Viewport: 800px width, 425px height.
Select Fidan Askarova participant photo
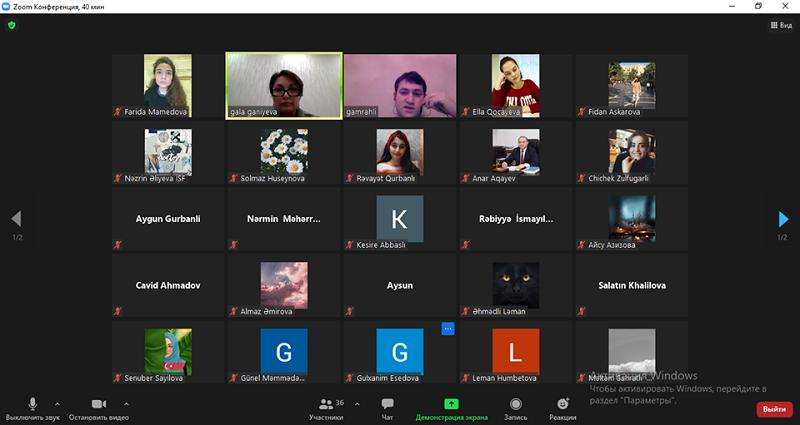632,85
